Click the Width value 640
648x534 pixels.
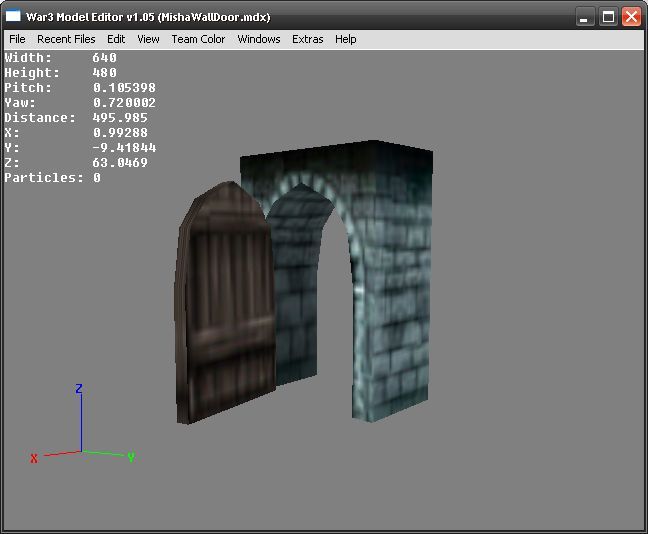[x=105, y=58]
